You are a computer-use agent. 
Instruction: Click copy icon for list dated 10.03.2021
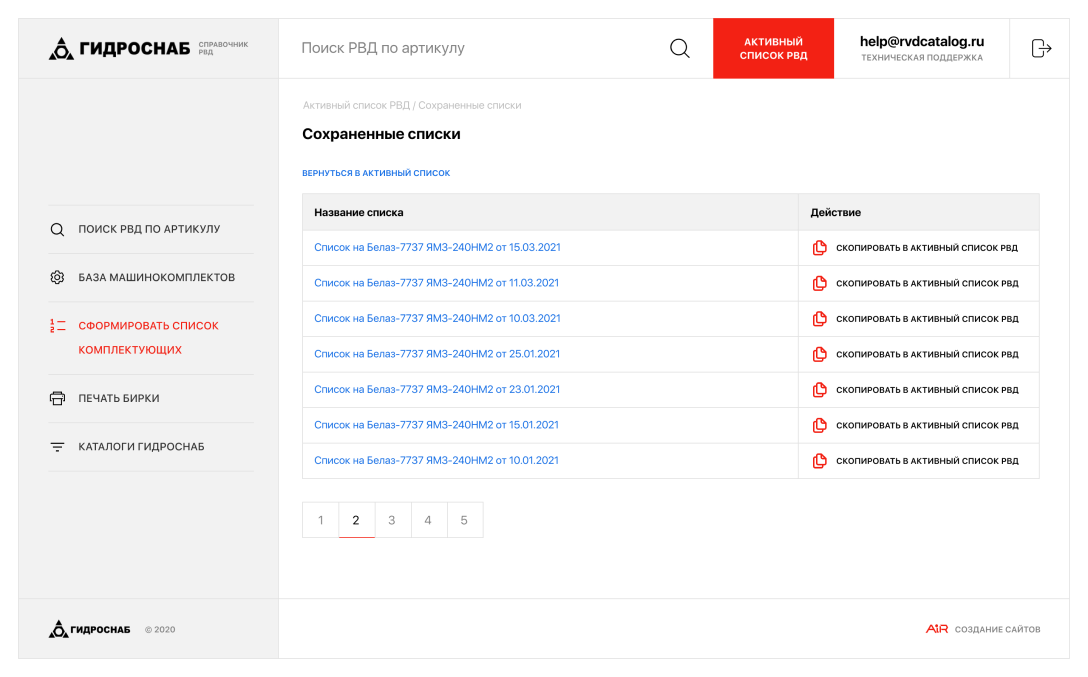click(819, 319)
